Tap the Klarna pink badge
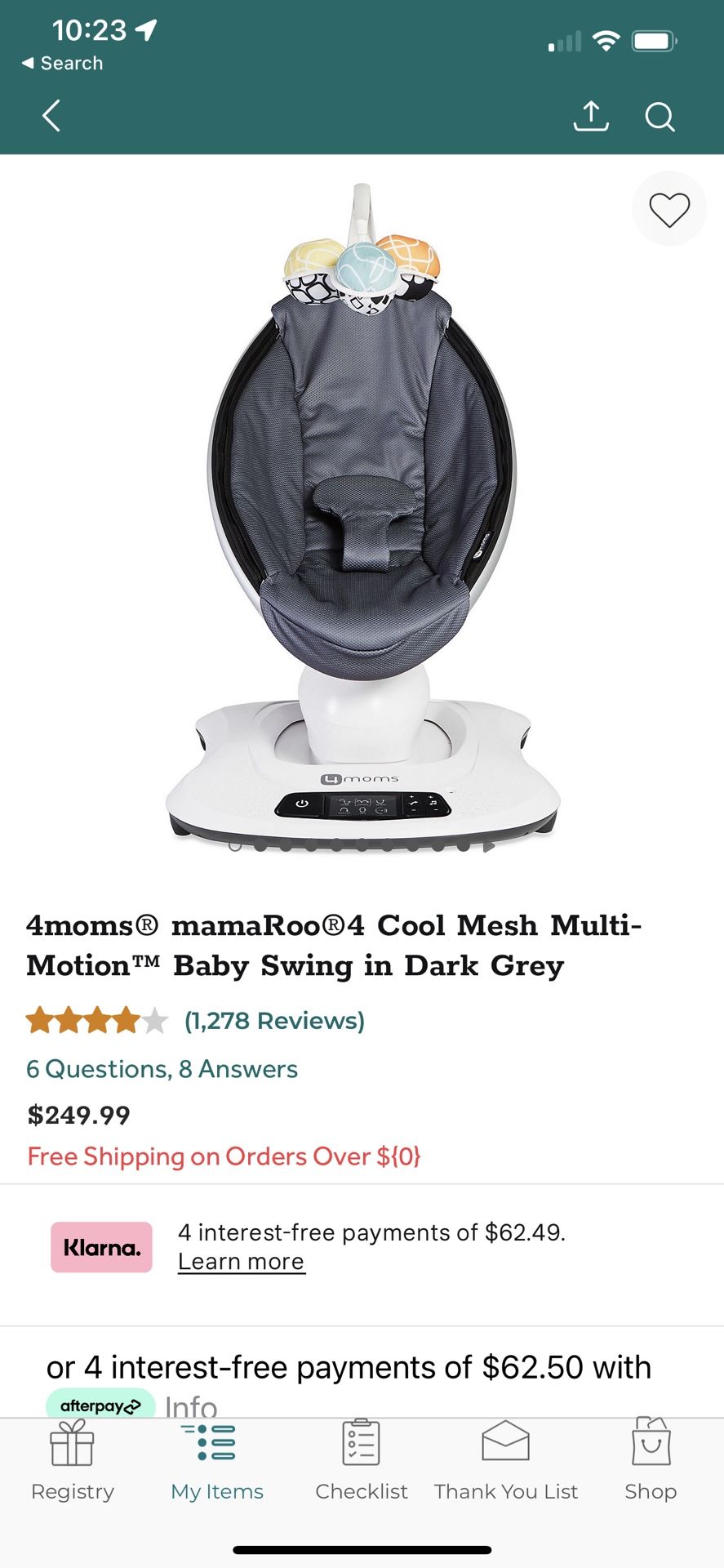 pyautogui.click(x=101, y=1247)
